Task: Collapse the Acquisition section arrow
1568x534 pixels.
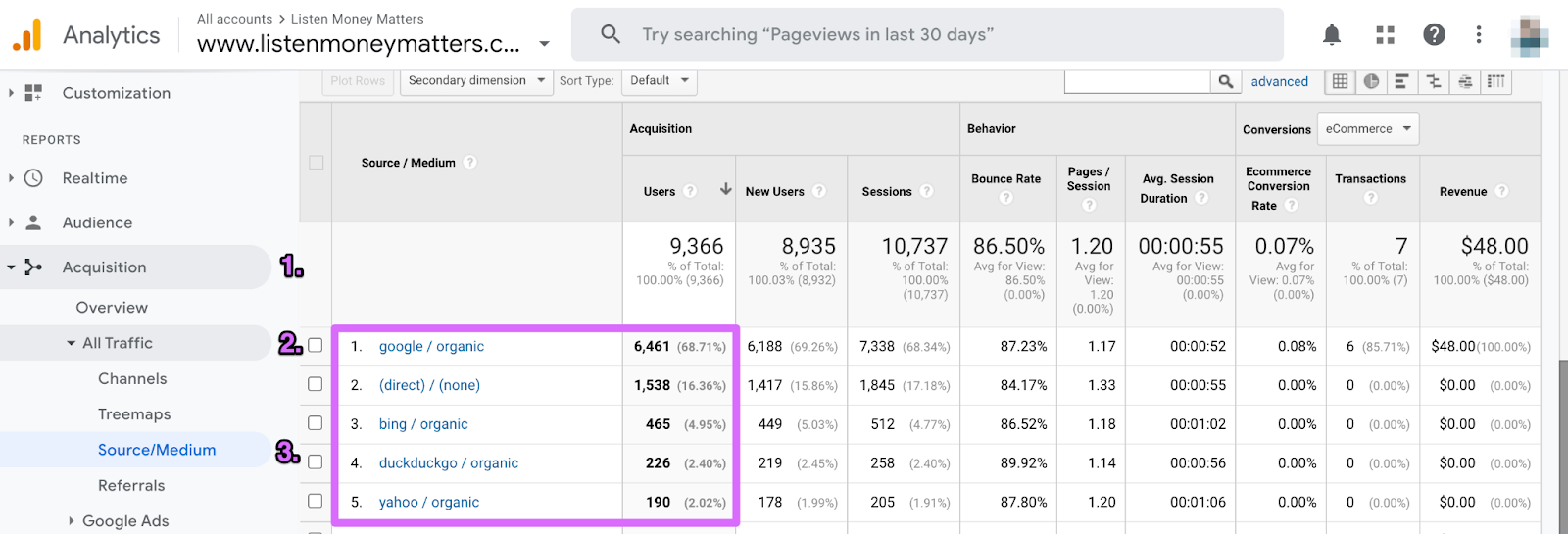Action: (x=11, y=267)
